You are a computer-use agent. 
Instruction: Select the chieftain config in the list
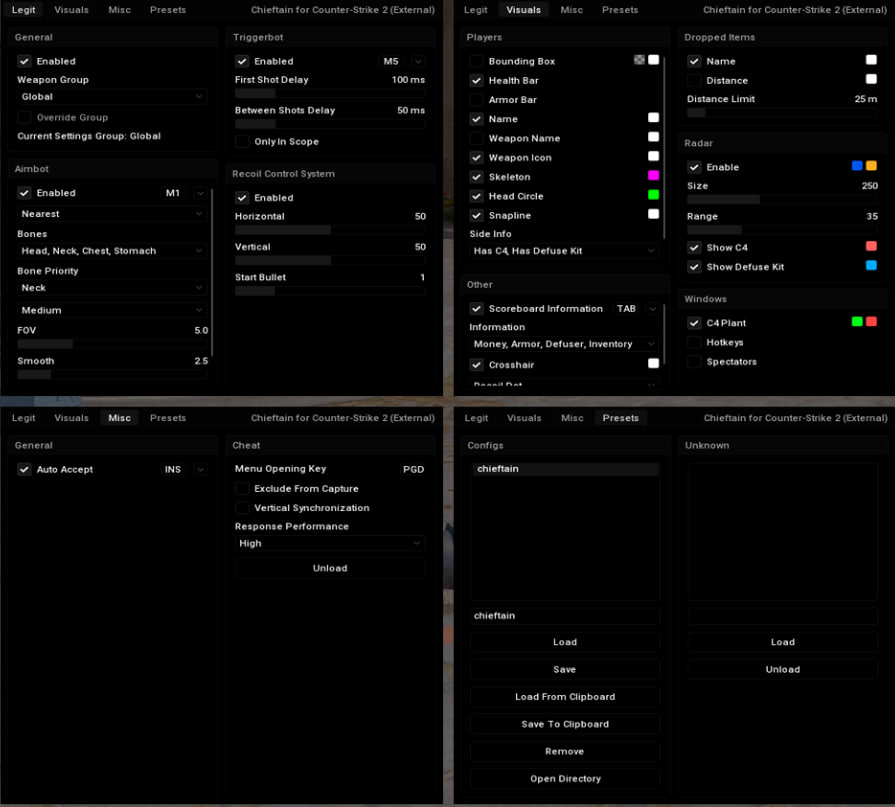564,469
